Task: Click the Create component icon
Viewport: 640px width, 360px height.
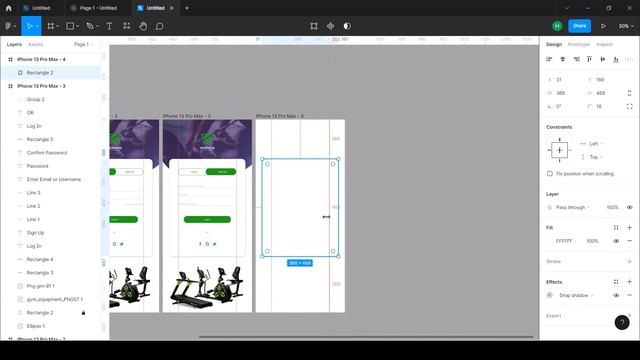Action: [x=330, y=26]
